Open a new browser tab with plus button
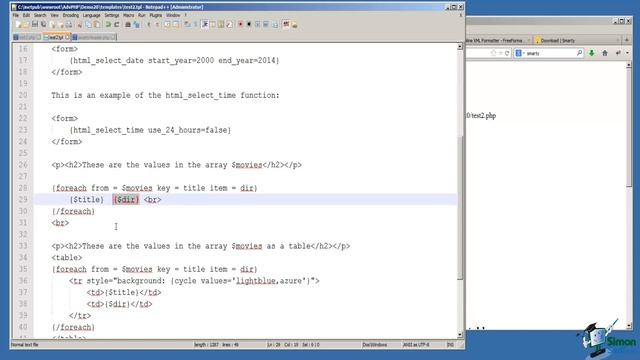 (627, 40)
